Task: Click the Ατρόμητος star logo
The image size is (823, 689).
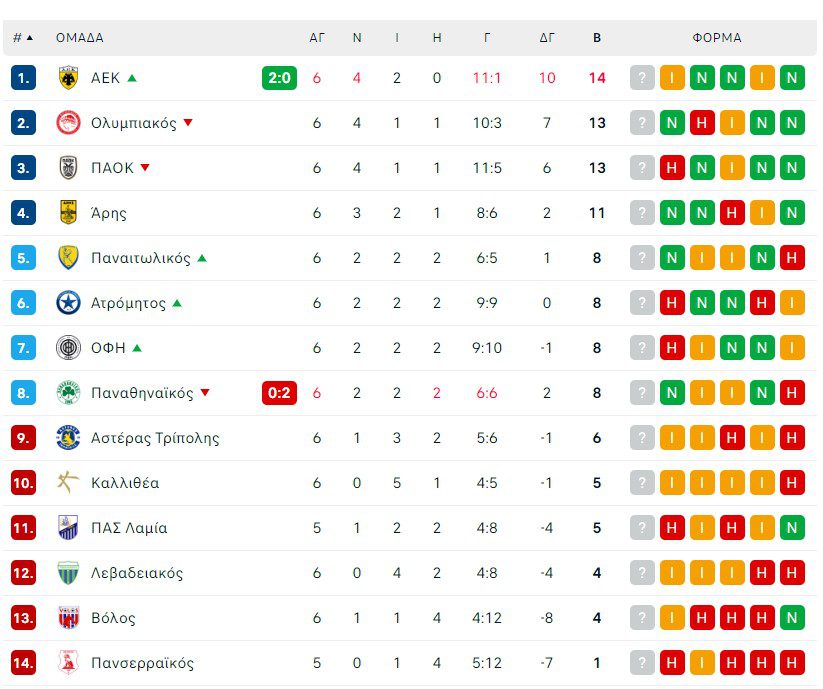Action: pyautogui.click(x=68, y=303)
